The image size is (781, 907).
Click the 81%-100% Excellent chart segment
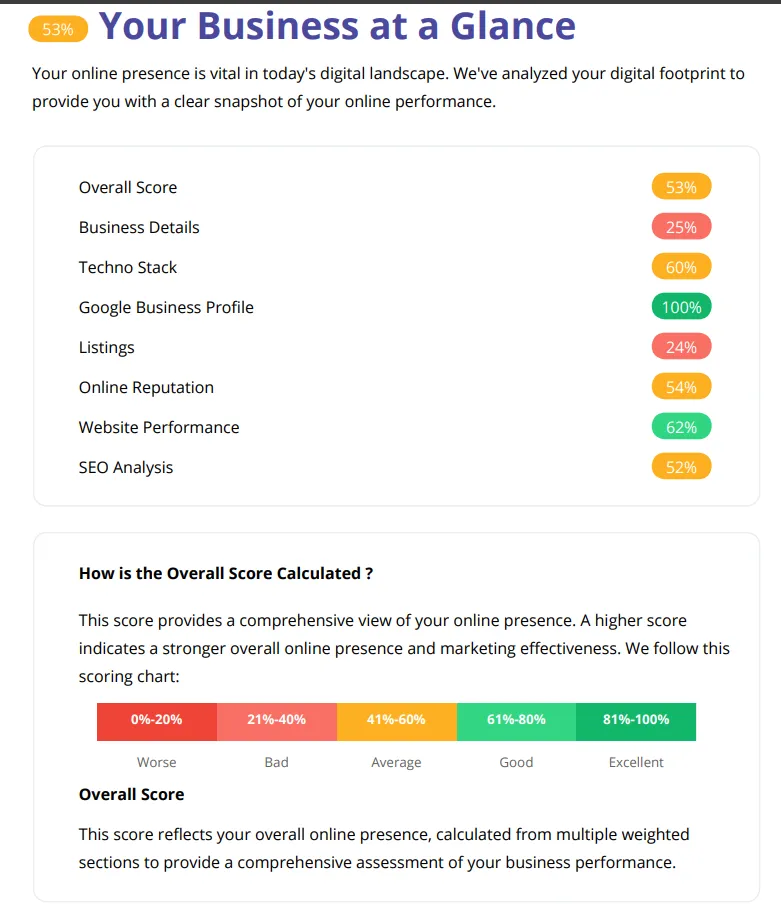click(x=636, y=720)
